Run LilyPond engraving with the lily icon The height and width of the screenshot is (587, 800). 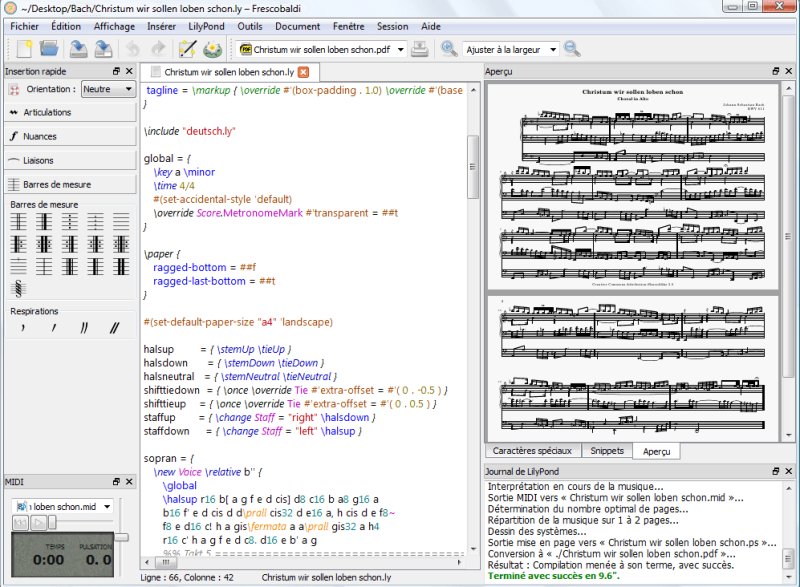point(212,49)
